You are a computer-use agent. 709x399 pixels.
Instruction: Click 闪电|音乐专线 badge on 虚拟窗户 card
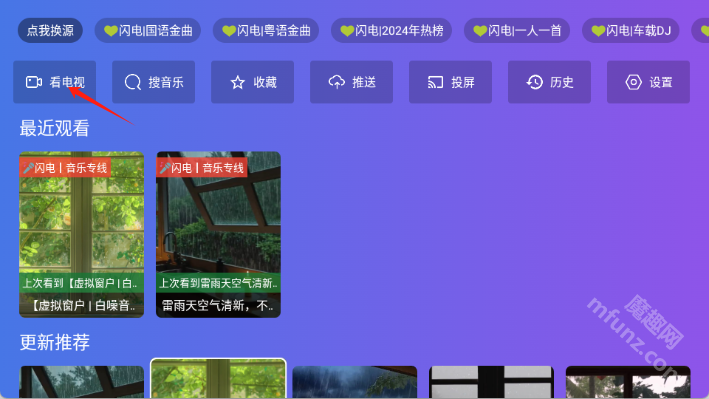(65, 168)
